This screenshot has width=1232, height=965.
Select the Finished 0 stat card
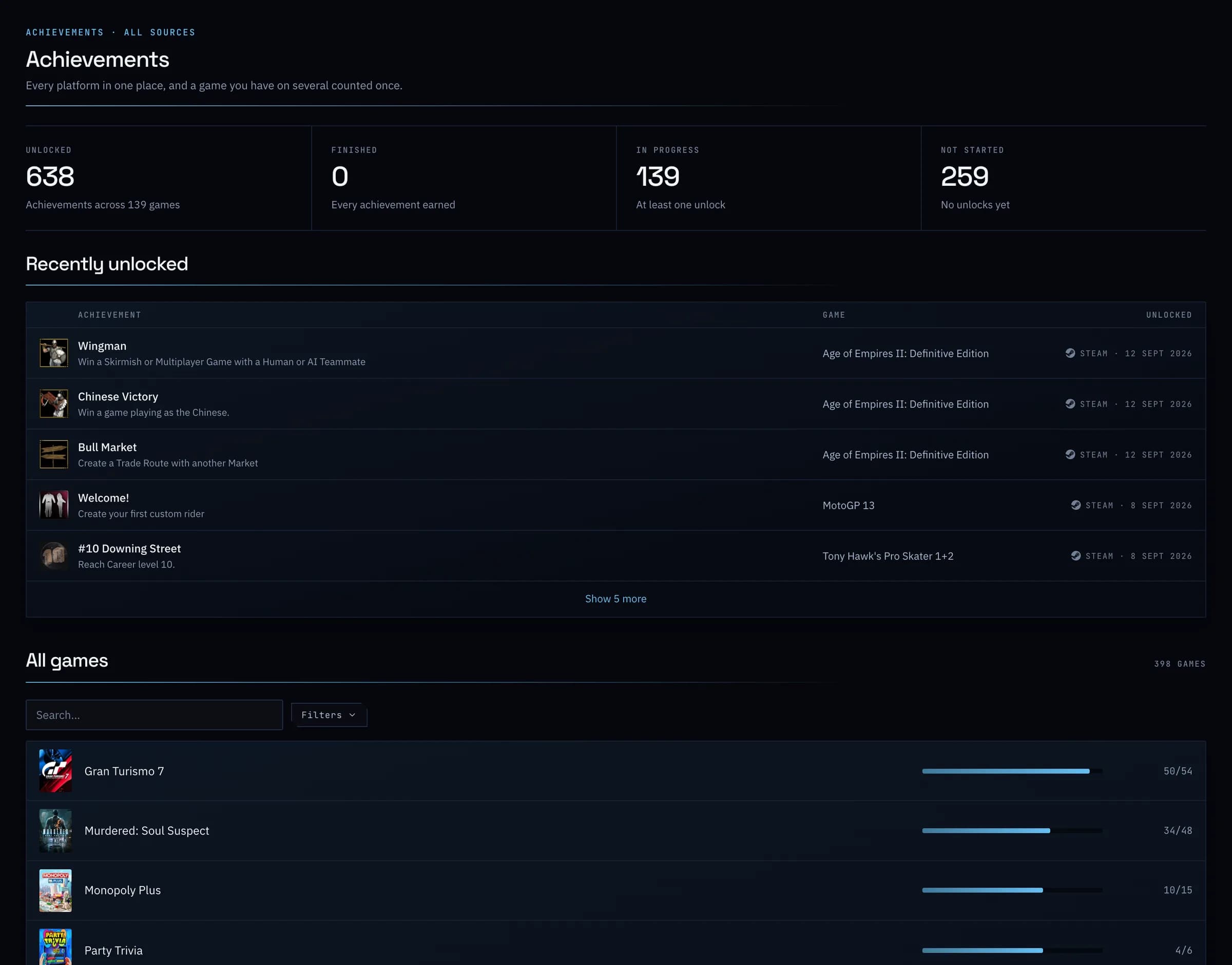click(464, 178)
